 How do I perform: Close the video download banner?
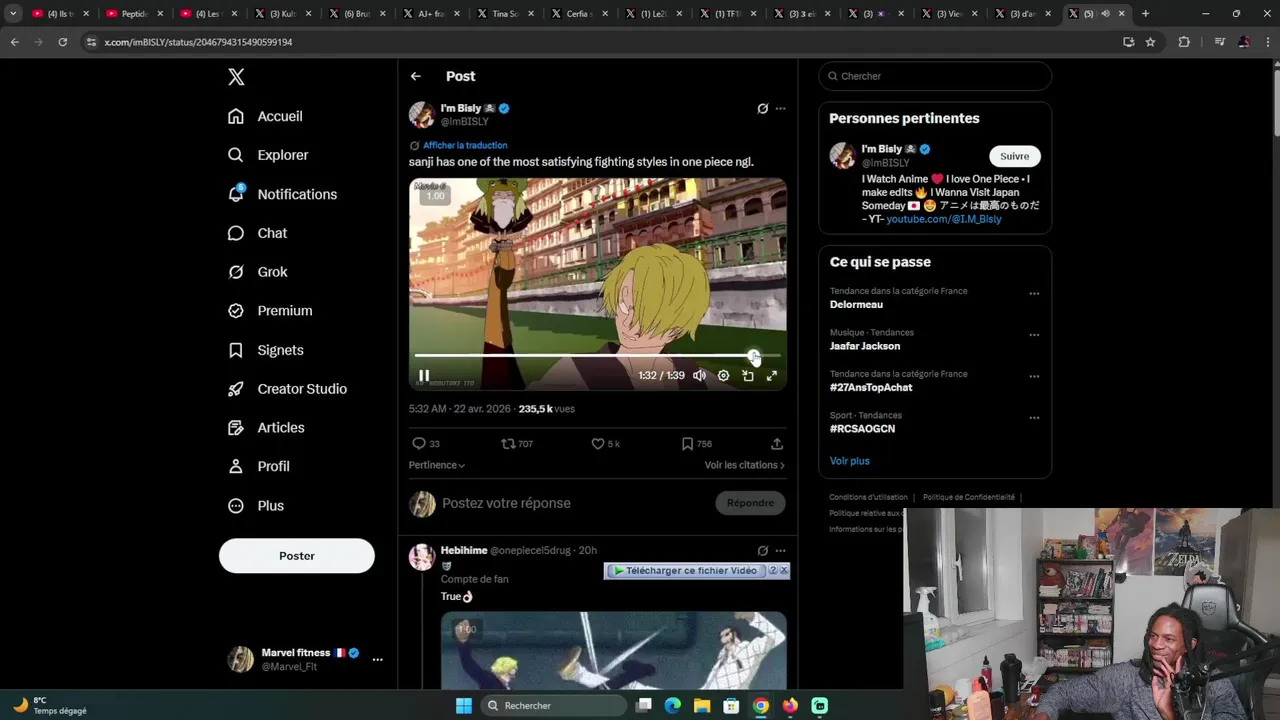[784, 570]
